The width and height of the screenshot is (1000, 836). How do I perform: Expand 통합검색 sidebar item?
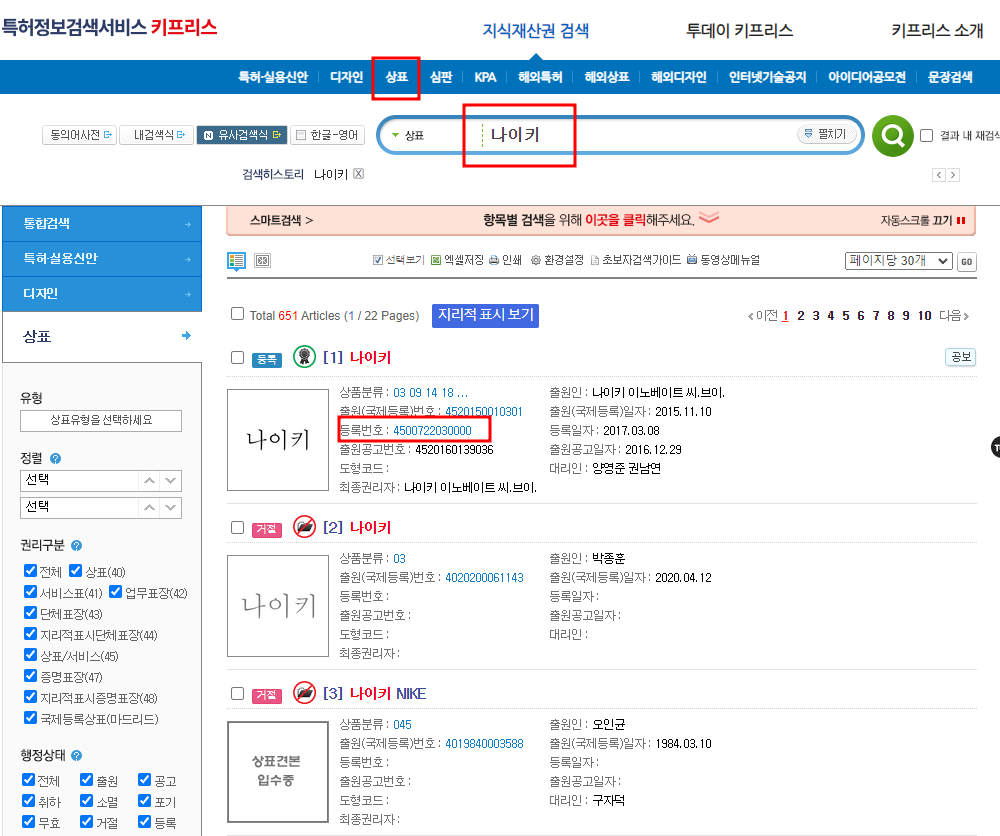point(102,224)
